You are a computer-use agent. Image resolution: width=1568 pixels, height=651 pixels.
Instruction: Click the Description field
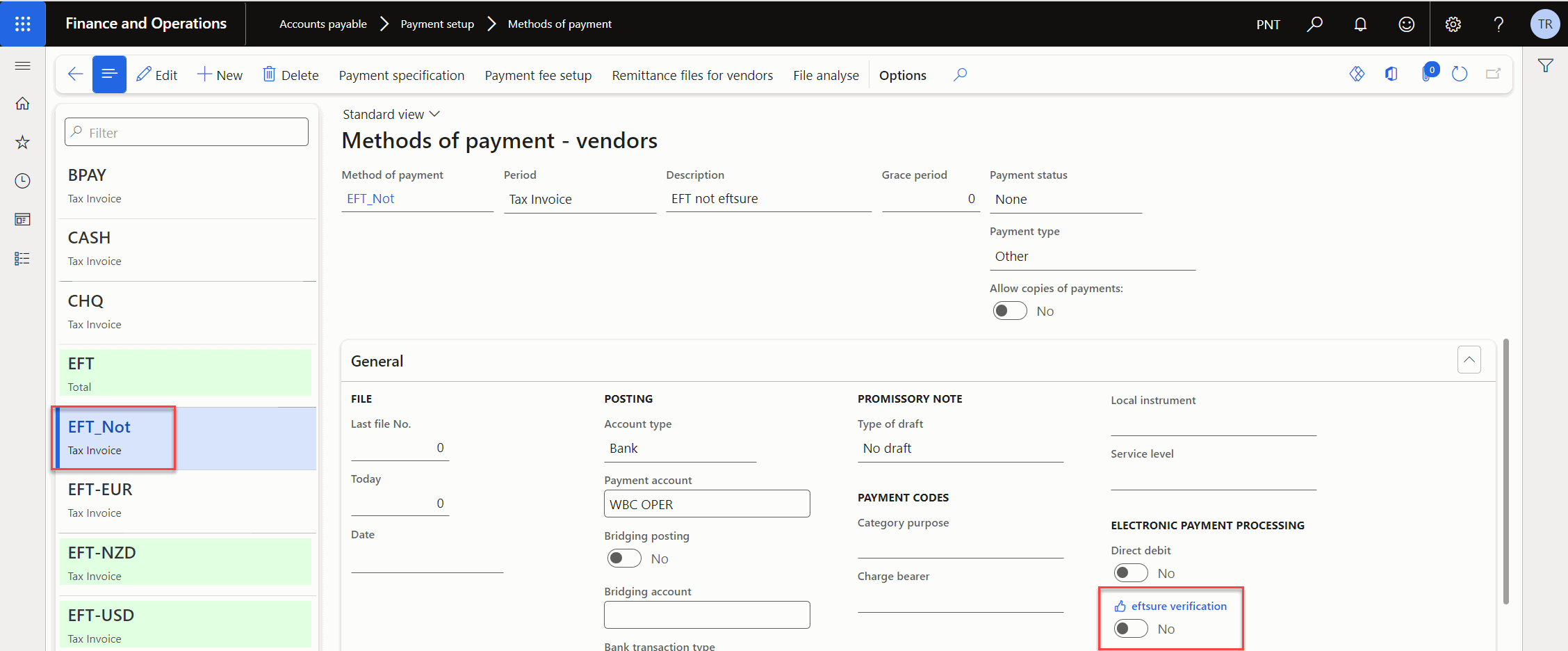(x=769, y=199)
